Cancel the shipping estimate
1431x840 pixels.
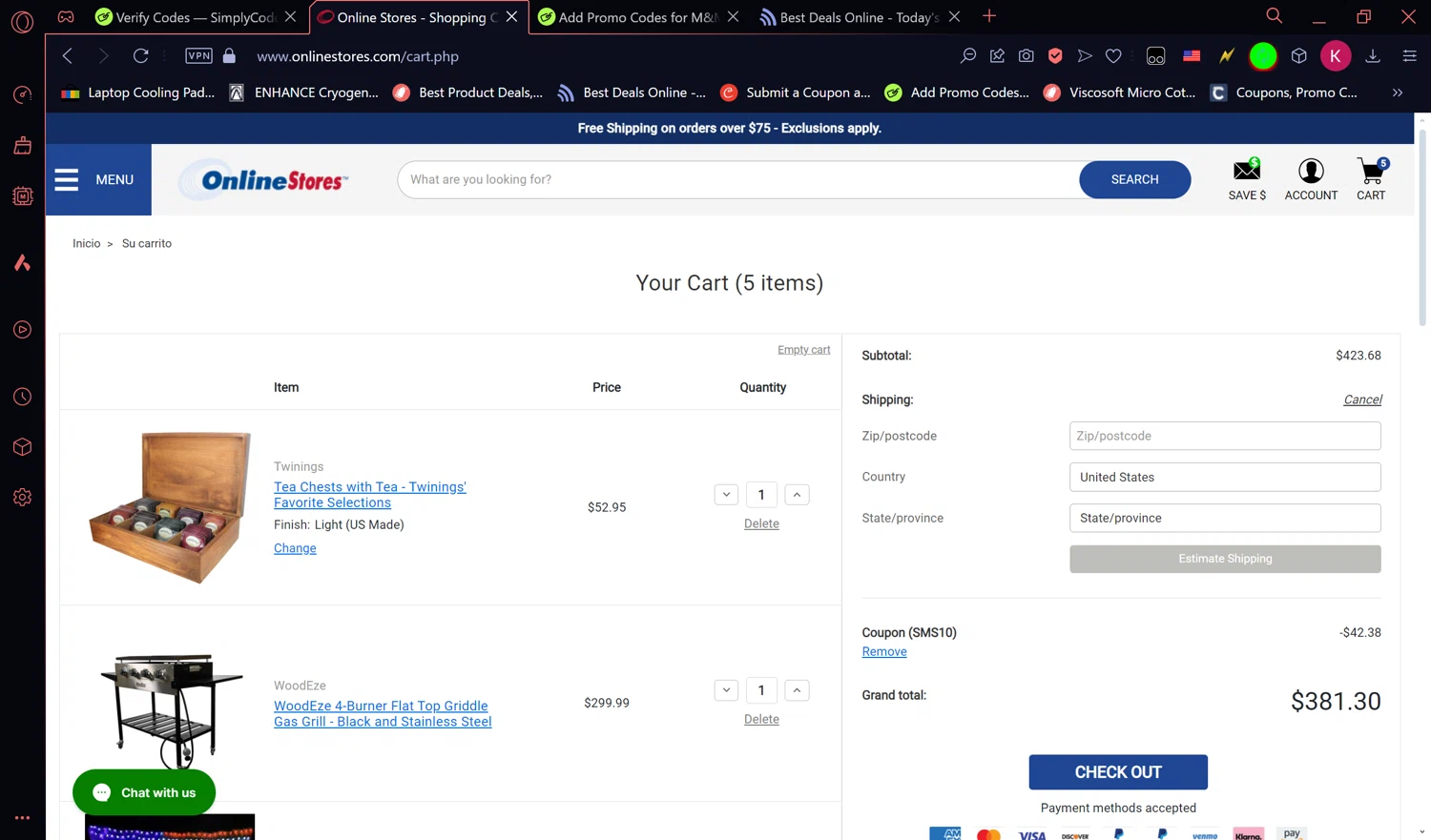tap(1362, 400)
